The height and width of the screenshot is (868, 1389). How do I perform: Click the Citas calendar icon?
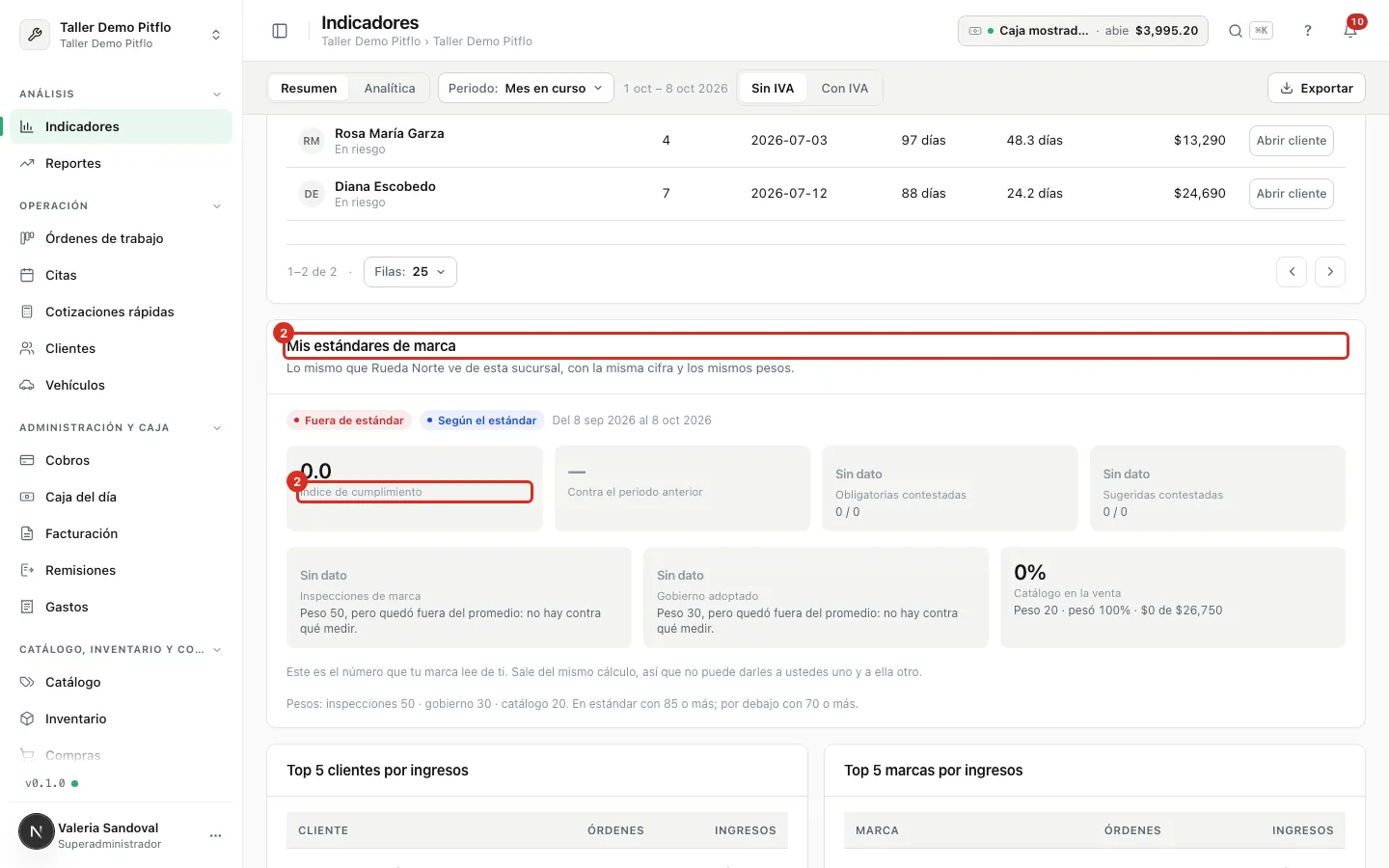tap(27, 275)
